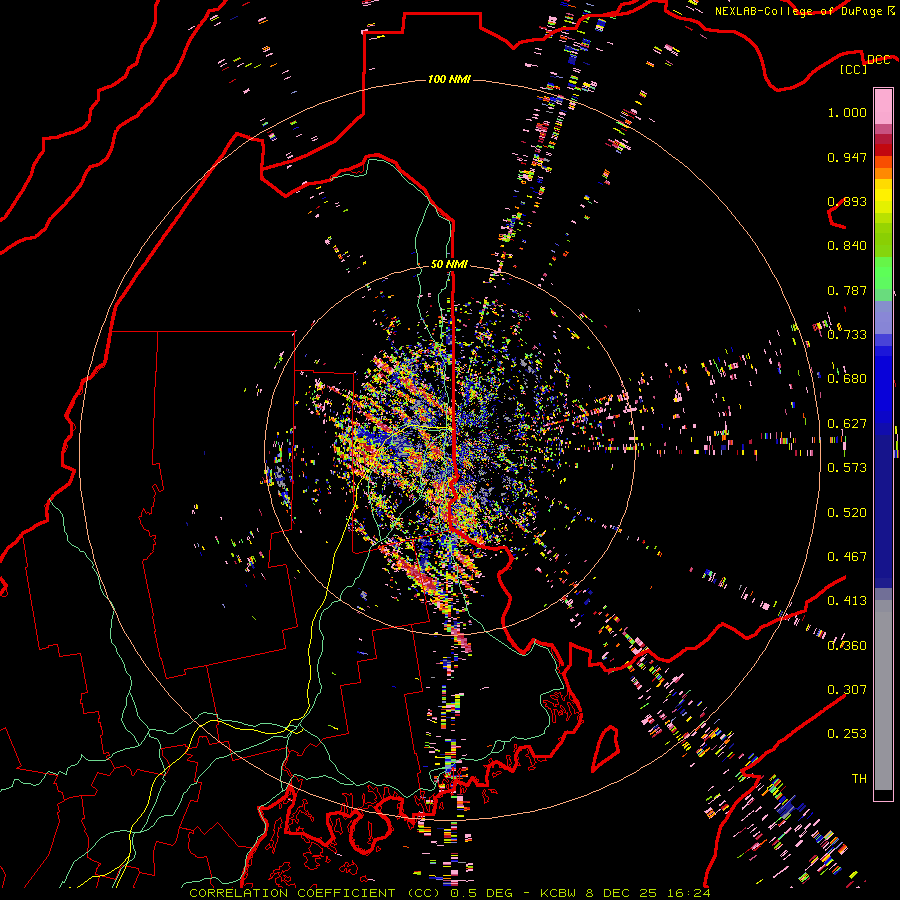Viewport: 900px width, 900px height.
Task: Click the 0.520 scale value
Action: point(847,513)
